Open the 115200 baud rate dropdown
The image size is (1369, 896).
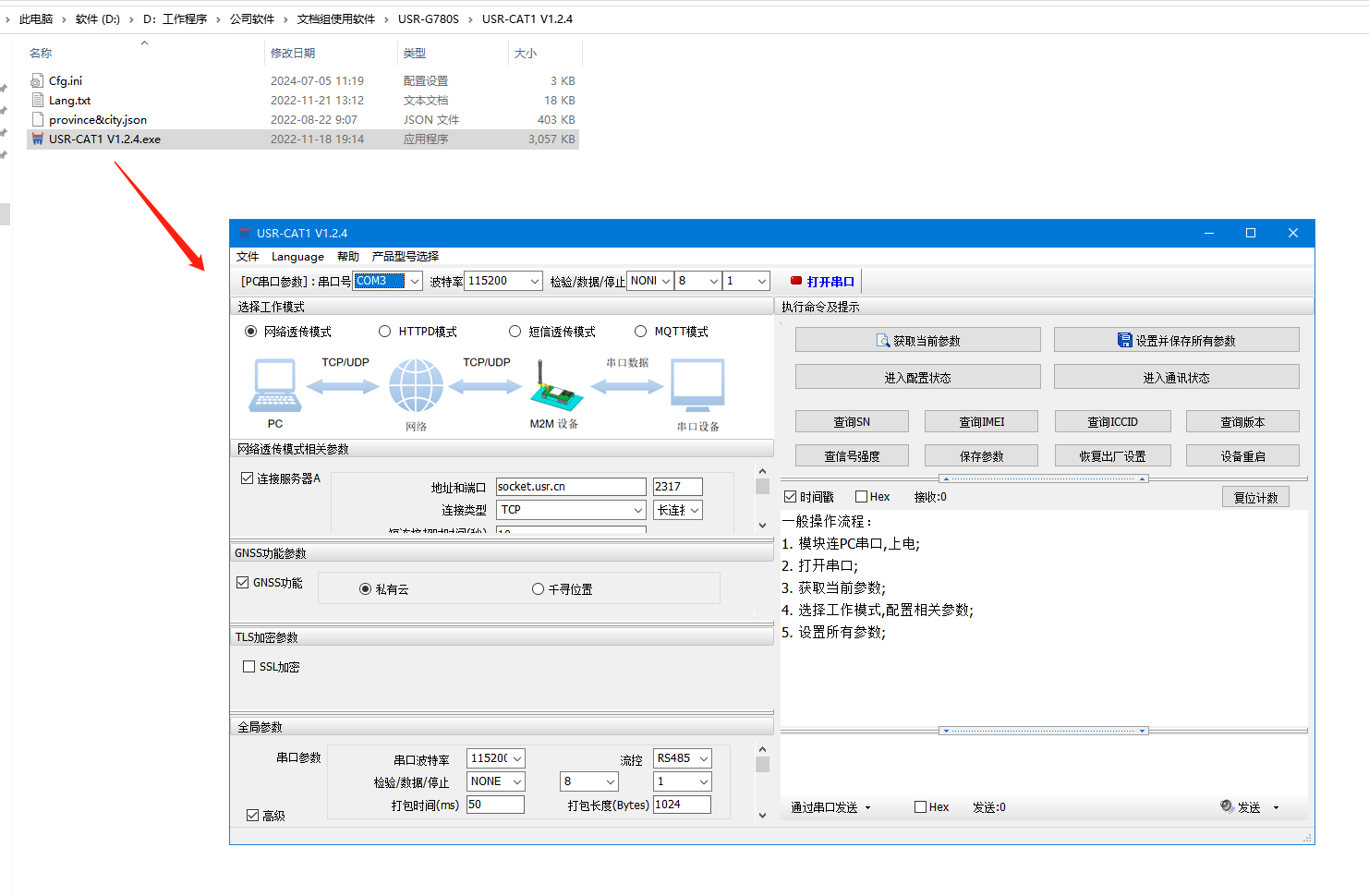coord(534,282)
